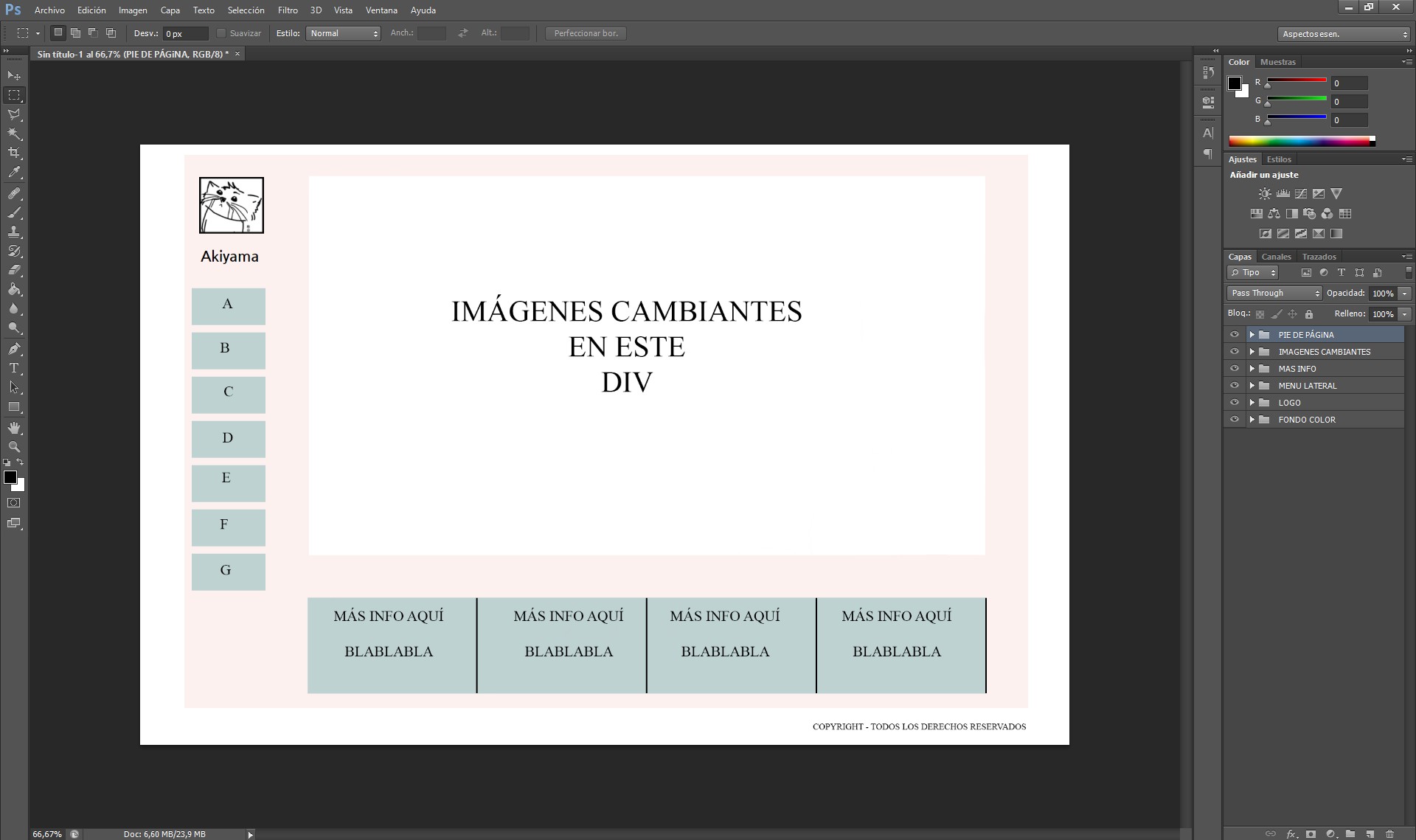Click the Desv. feather input field

point(186,33)
